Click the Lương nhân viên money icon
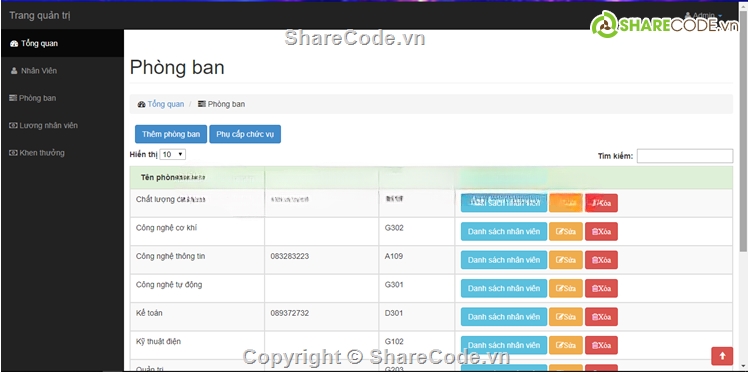Image resolution: width=750 pixels, height=375 pixels. point(13,126)
